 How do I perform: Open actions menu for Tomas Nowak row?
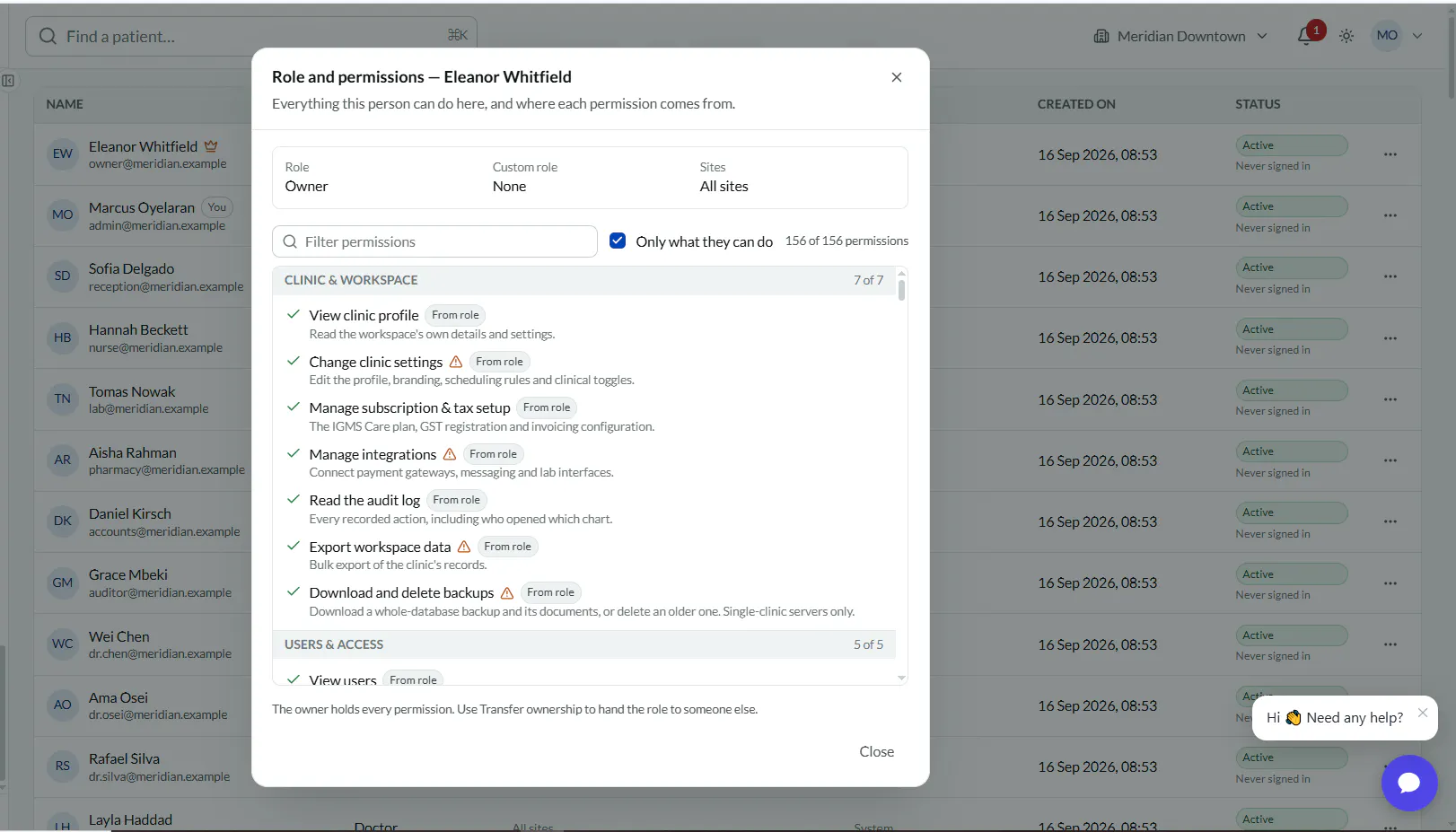point(1390,399)
